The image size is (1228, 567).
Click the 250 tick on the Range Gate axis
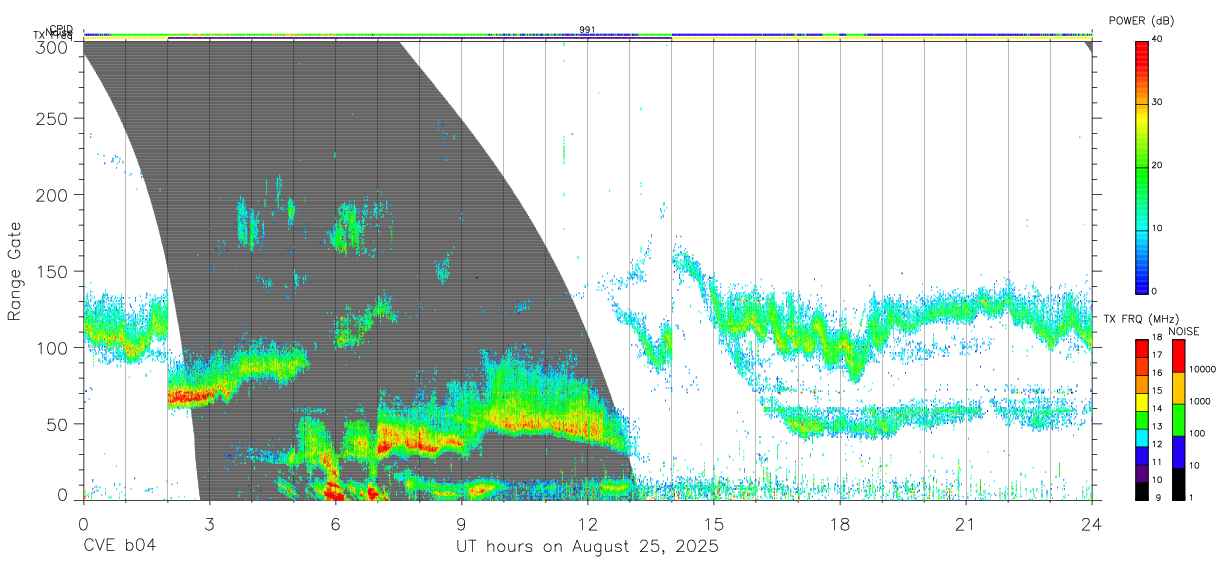tap(51, 119)
